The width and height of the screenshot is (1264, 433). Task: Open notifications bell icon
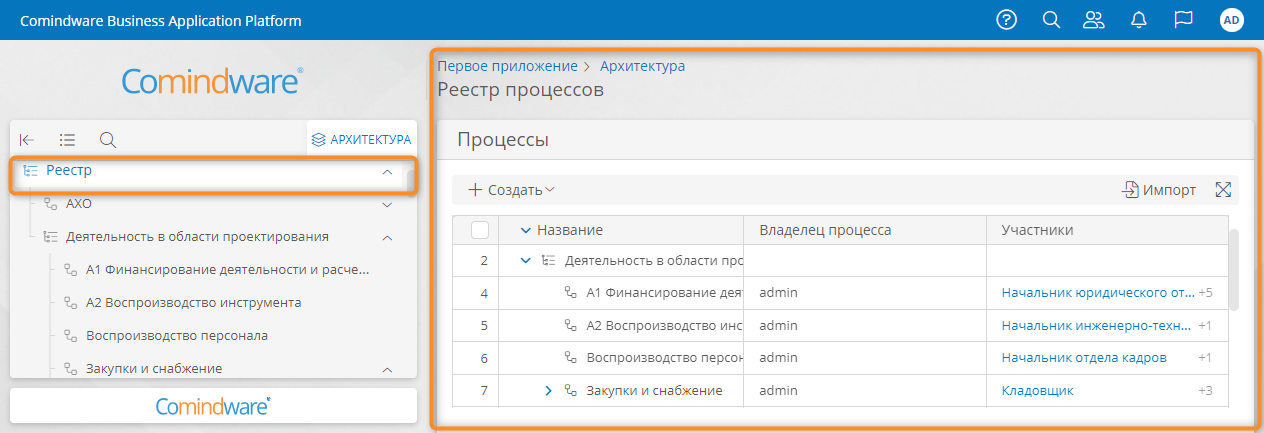point(1138,20)
